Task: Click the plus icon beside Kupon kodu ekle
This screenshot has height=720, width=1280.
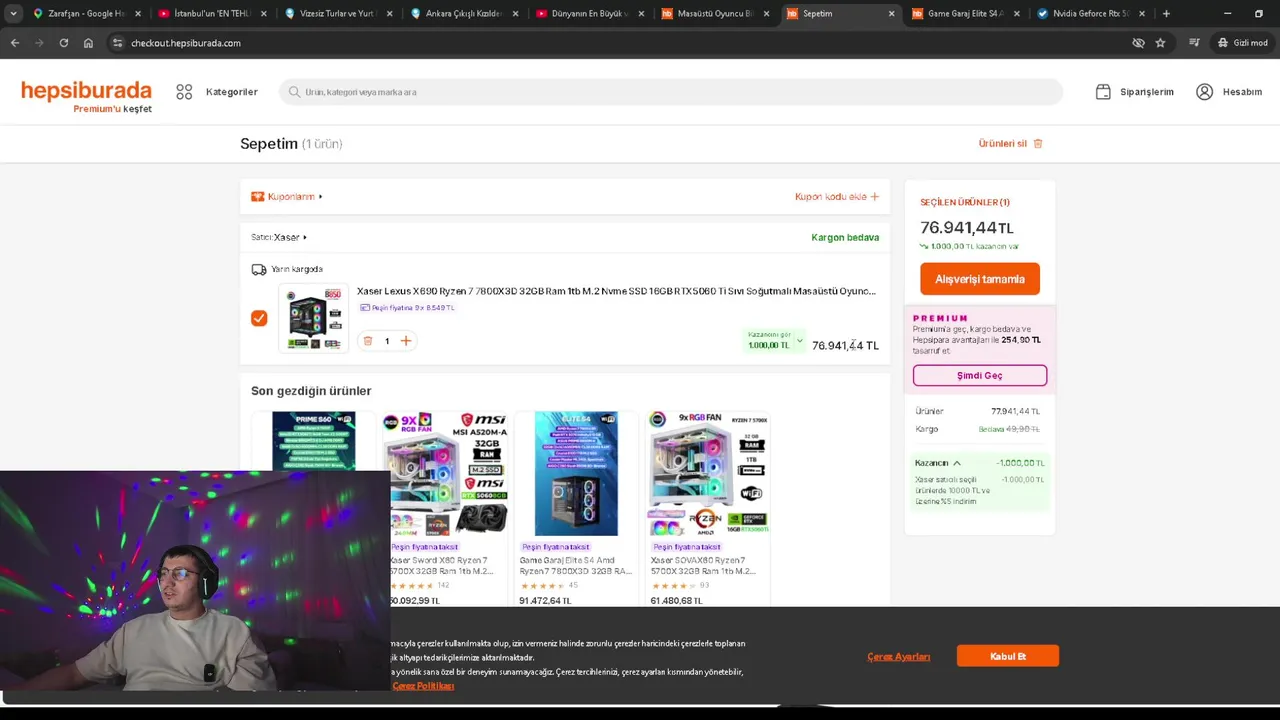Action: click(874, 197)
